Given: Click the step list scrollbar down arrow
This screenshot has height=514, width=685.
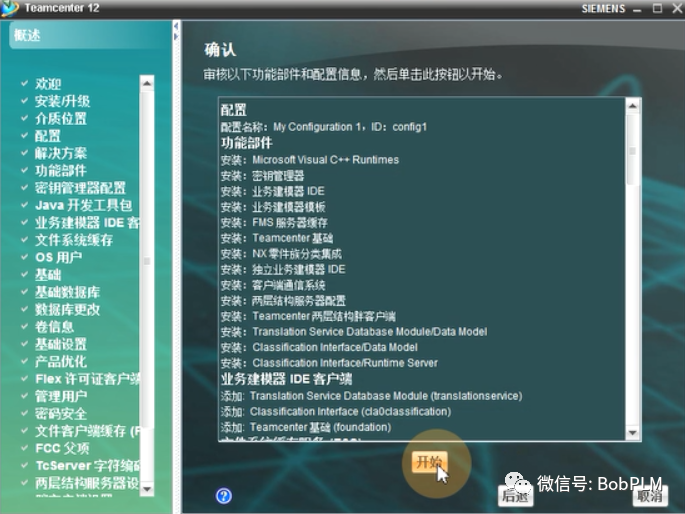Looking at the screenshot, I should (x=147, y=489).
